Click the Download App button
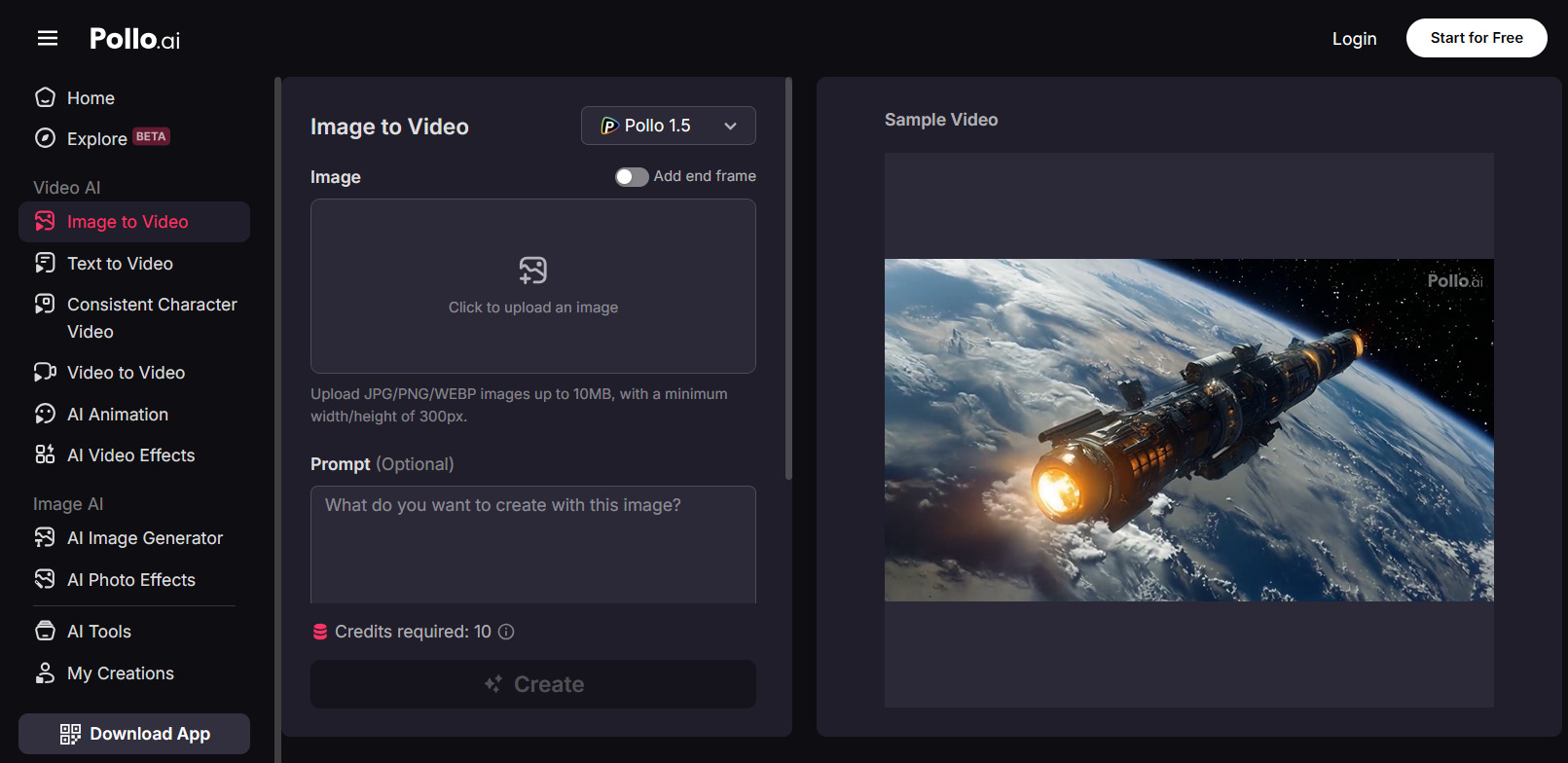1568x763 pixels. coord(134,734)
